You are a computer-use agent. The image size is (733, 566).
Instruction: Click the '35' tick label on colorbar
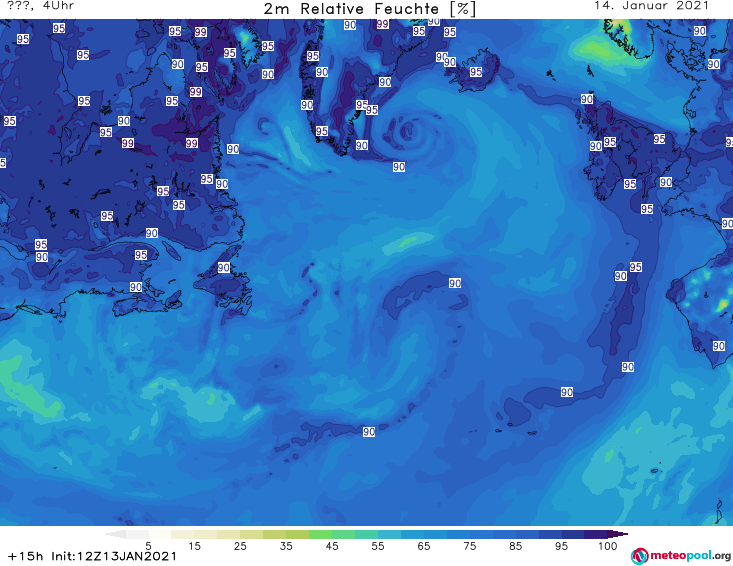286,546
